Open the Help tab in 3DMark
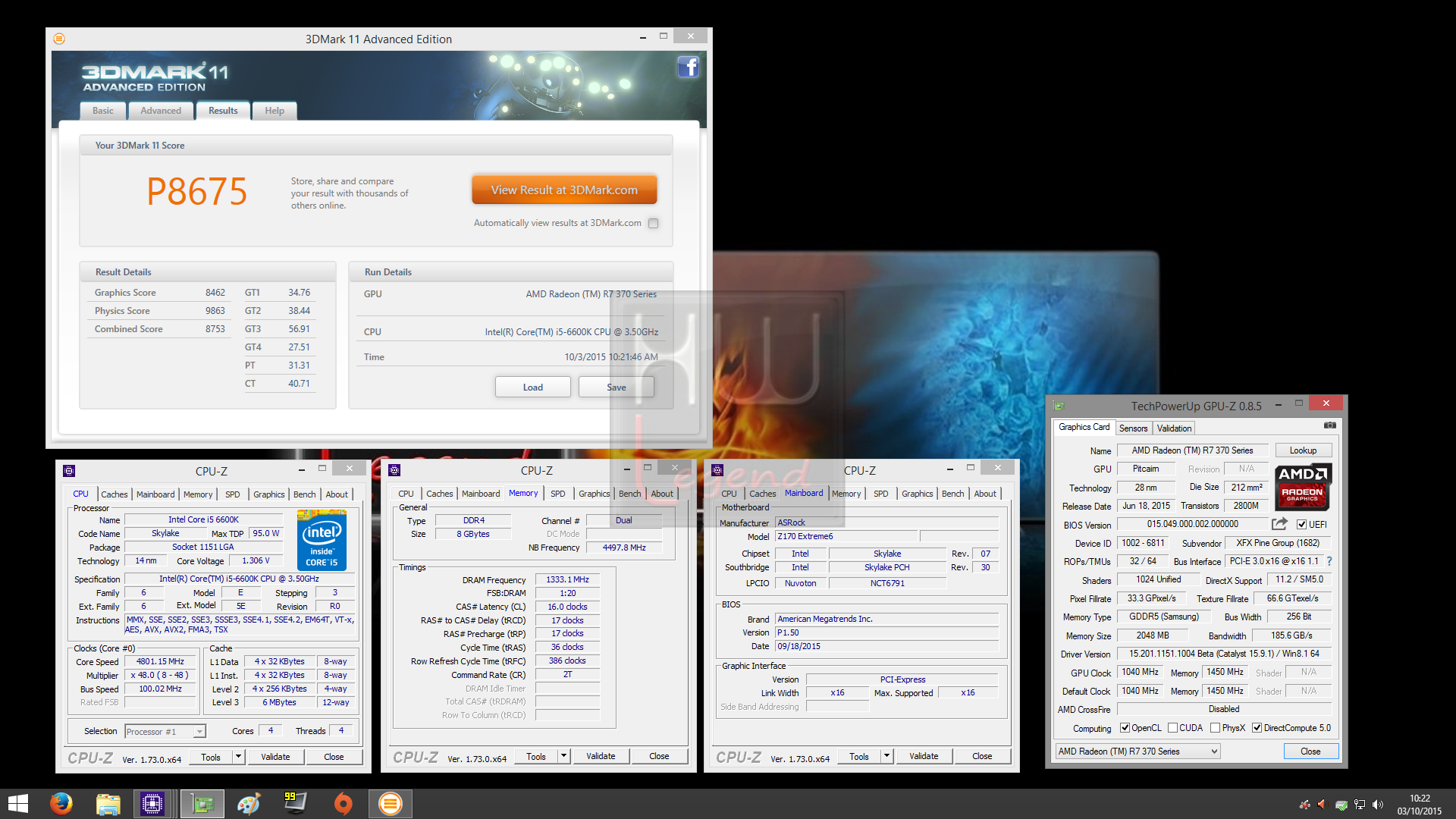 pos(275,111)
